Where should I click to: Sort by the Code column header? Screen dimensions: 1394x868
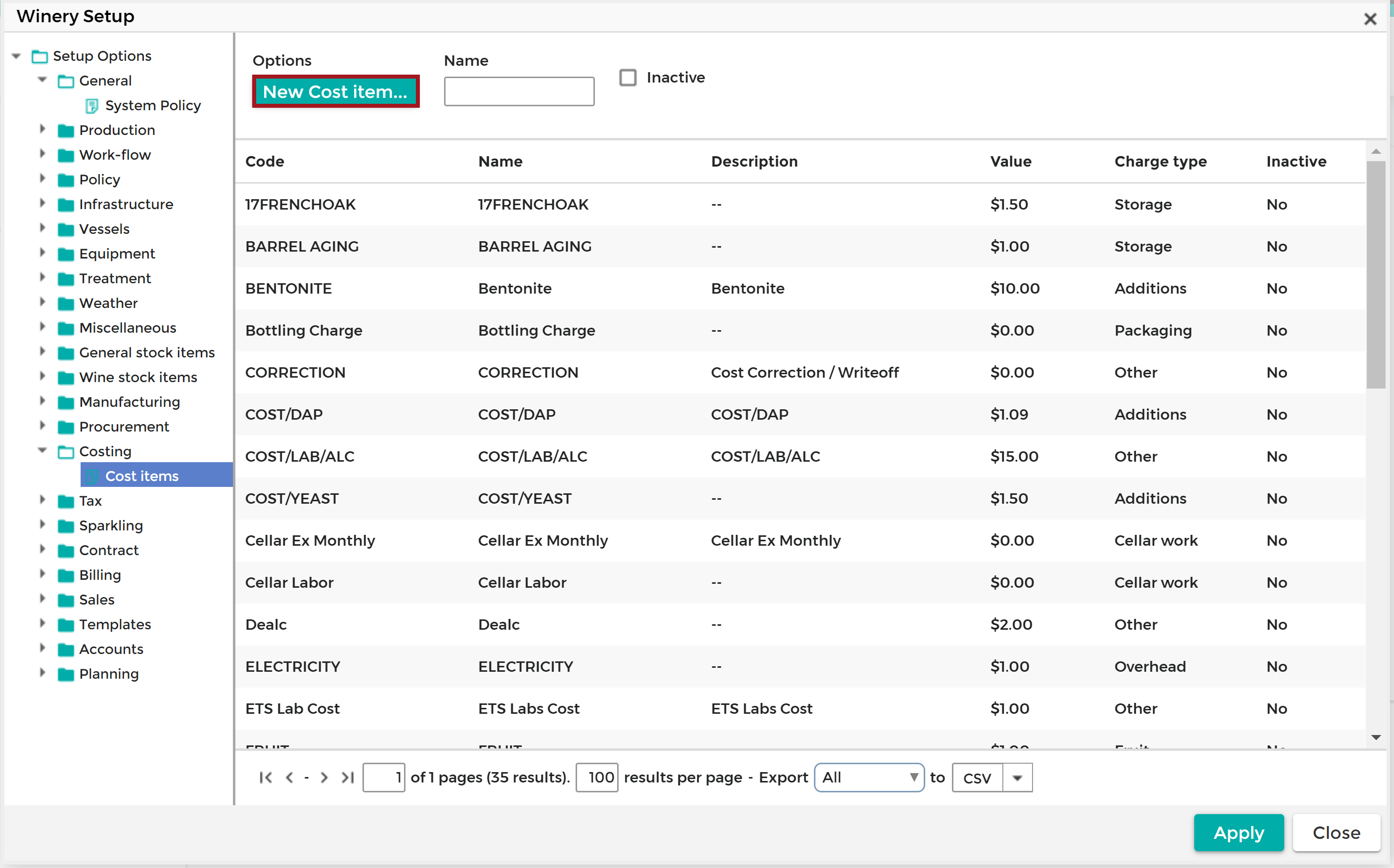pos(265,161)
